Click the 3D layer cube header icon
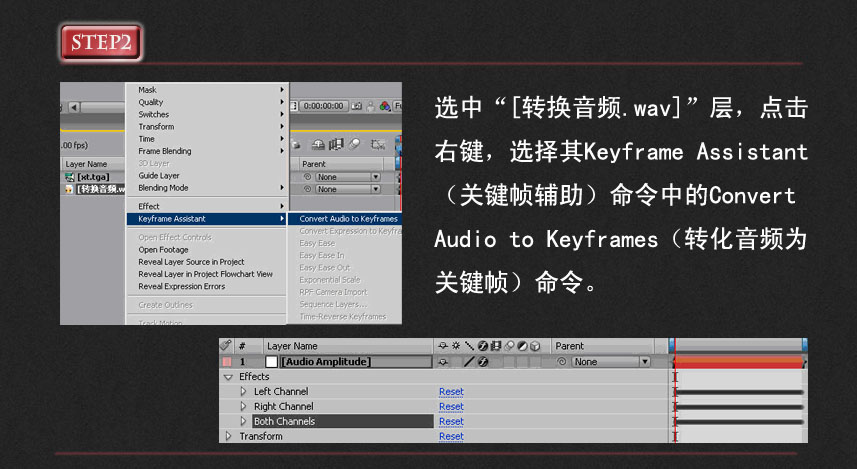Screen dimensions: 857x469 coord(535,345)
